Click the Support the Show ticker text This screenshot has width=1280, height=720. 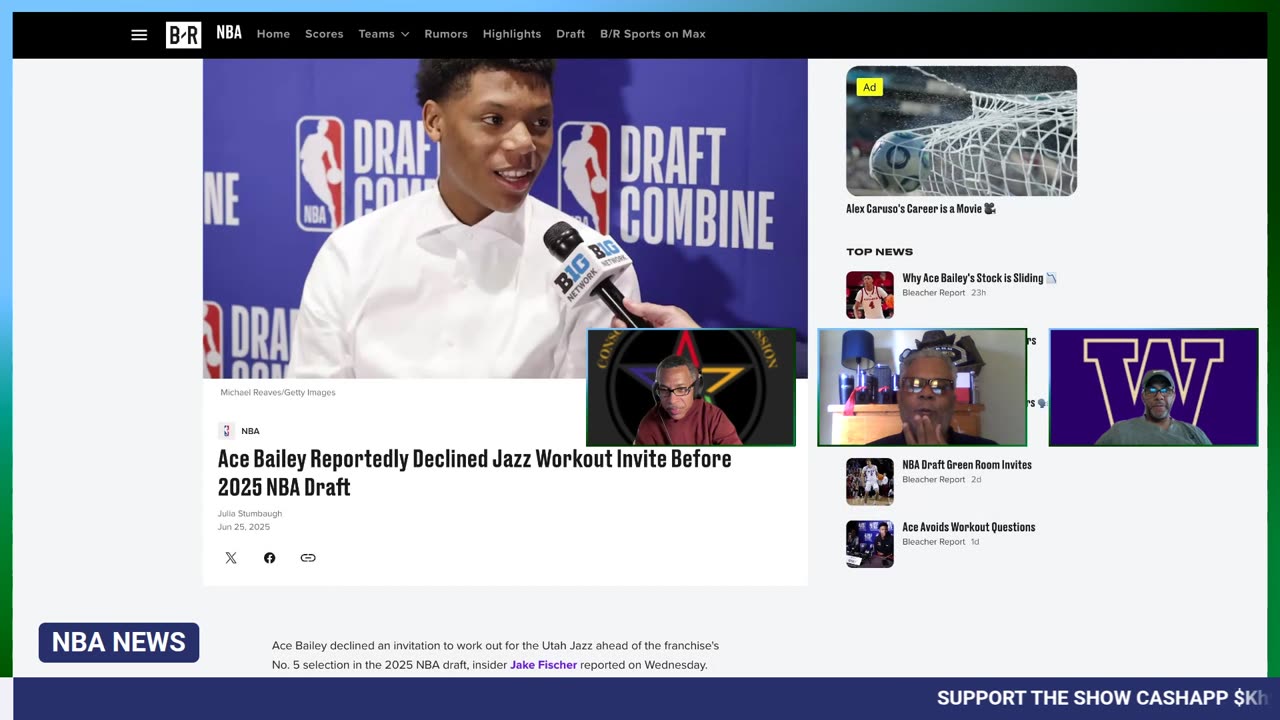(x=1102, y=698)
